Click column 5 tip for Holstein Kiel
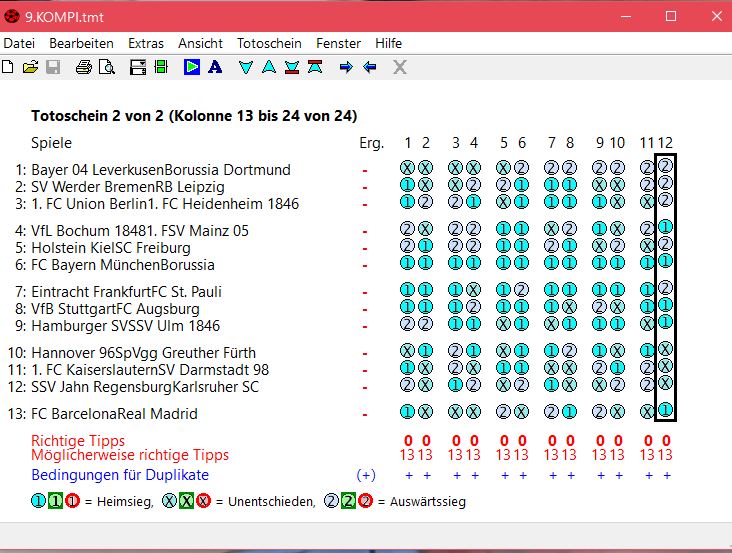The image size is (732, 553). [x=503, y=245]
